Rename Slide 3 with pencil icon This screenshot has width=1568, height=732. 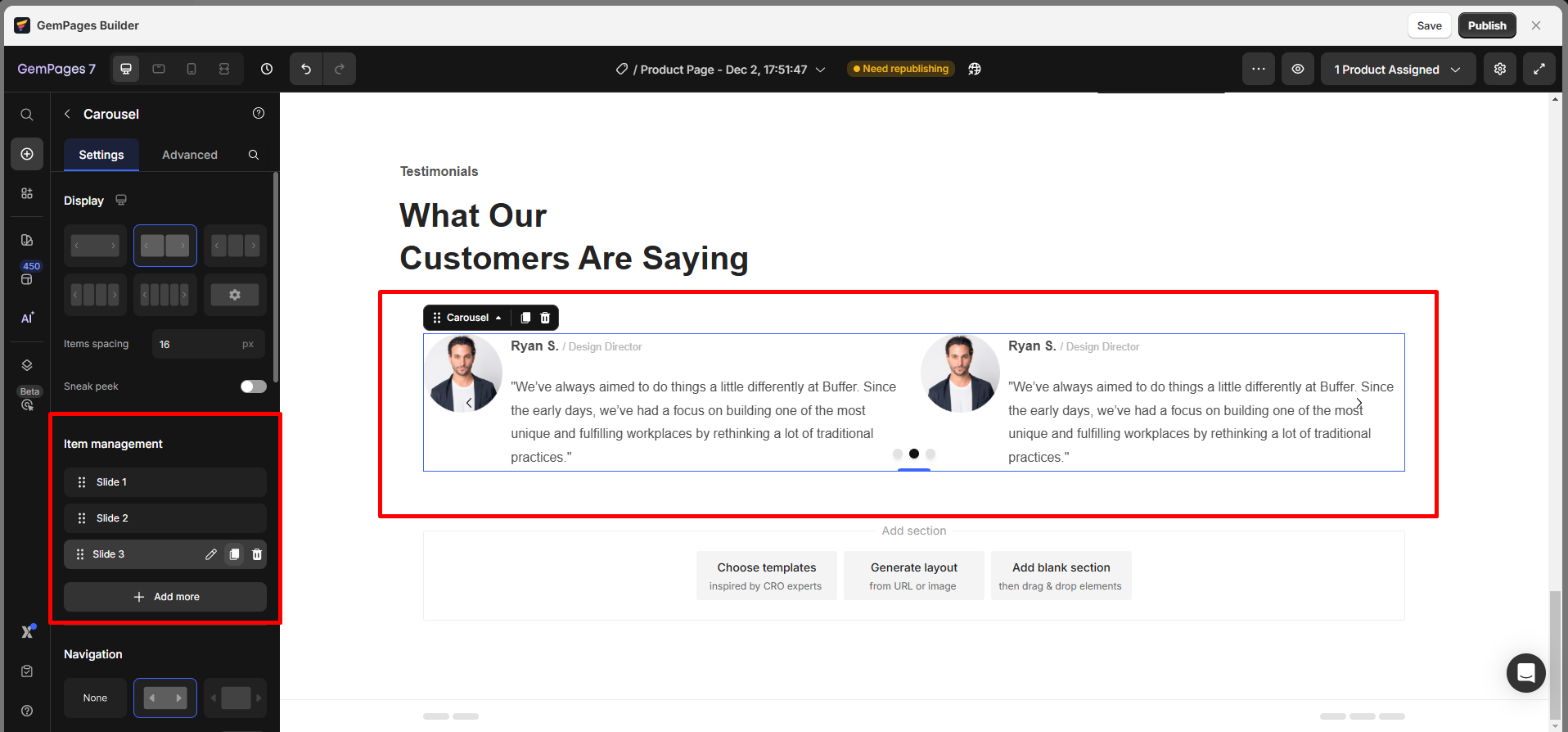coord(211,554)
